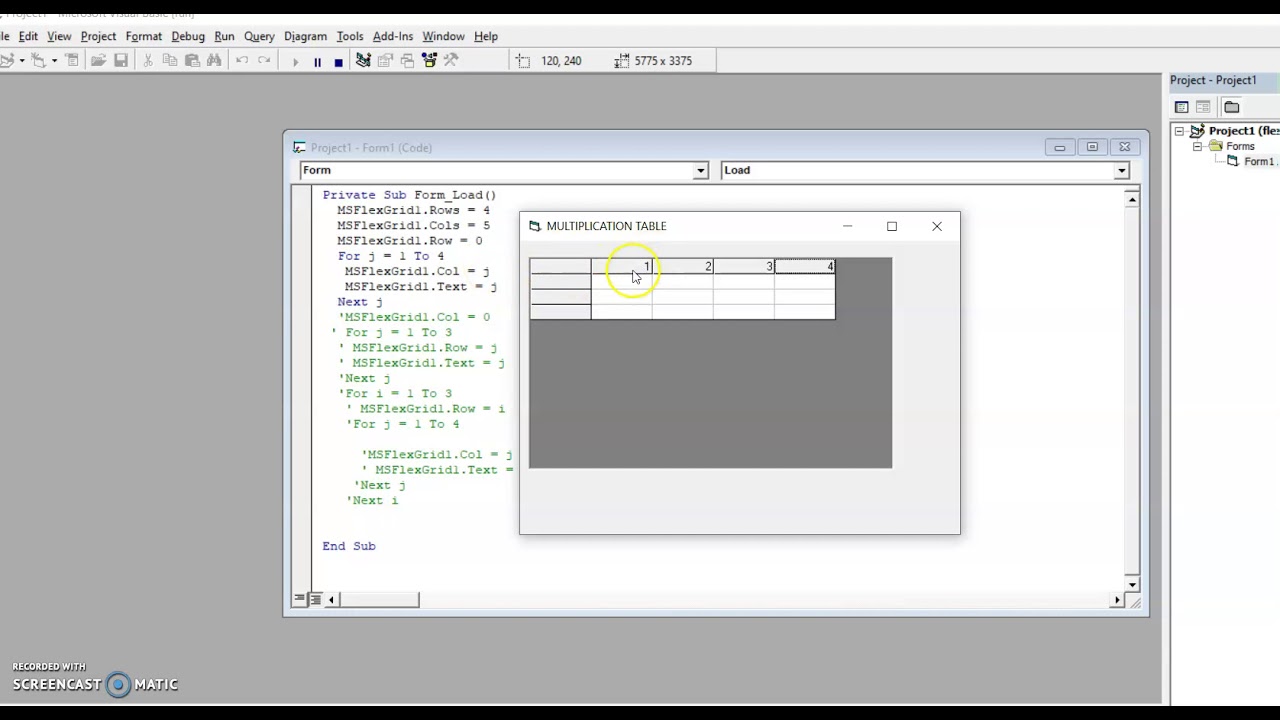1280x720 pixels.
Task: Click grid header cell showing 1
Action: tap(622, 266)
